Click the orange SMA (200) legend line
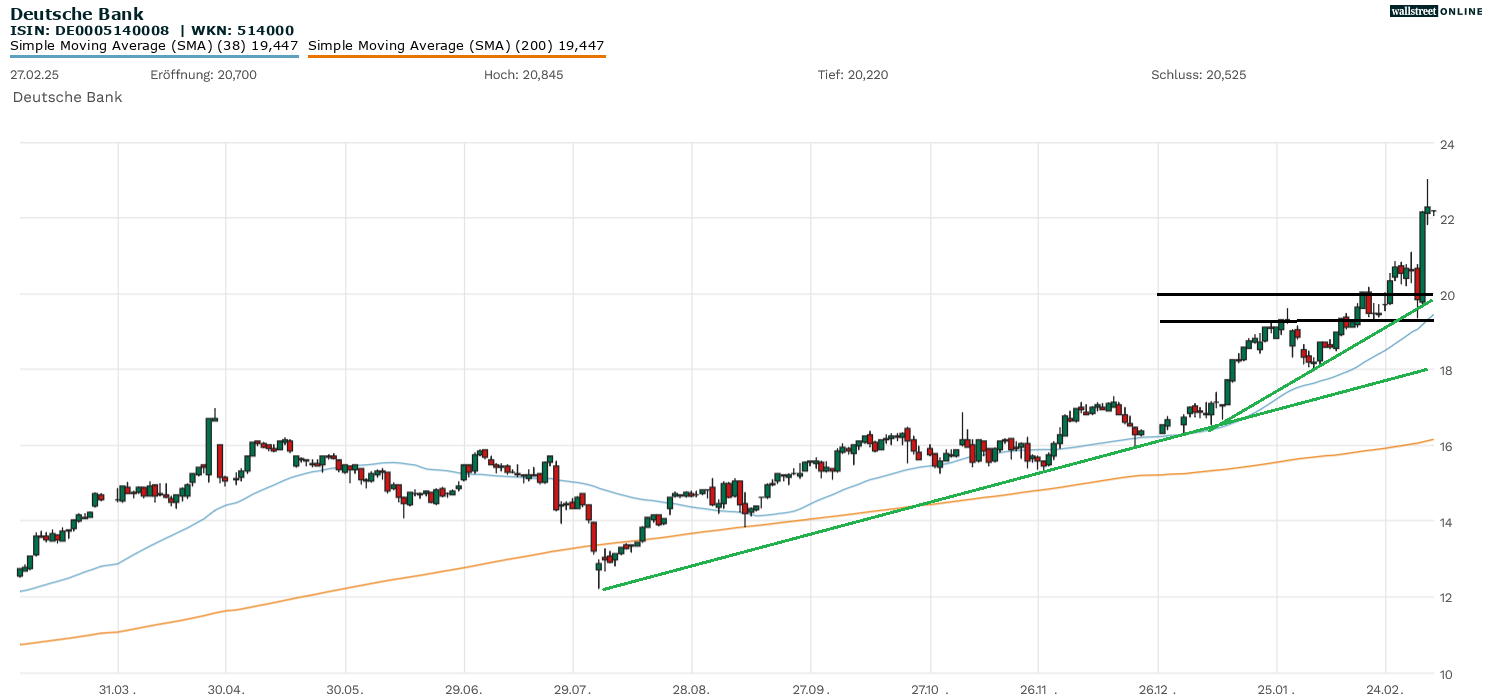 (x=456, y=56)
